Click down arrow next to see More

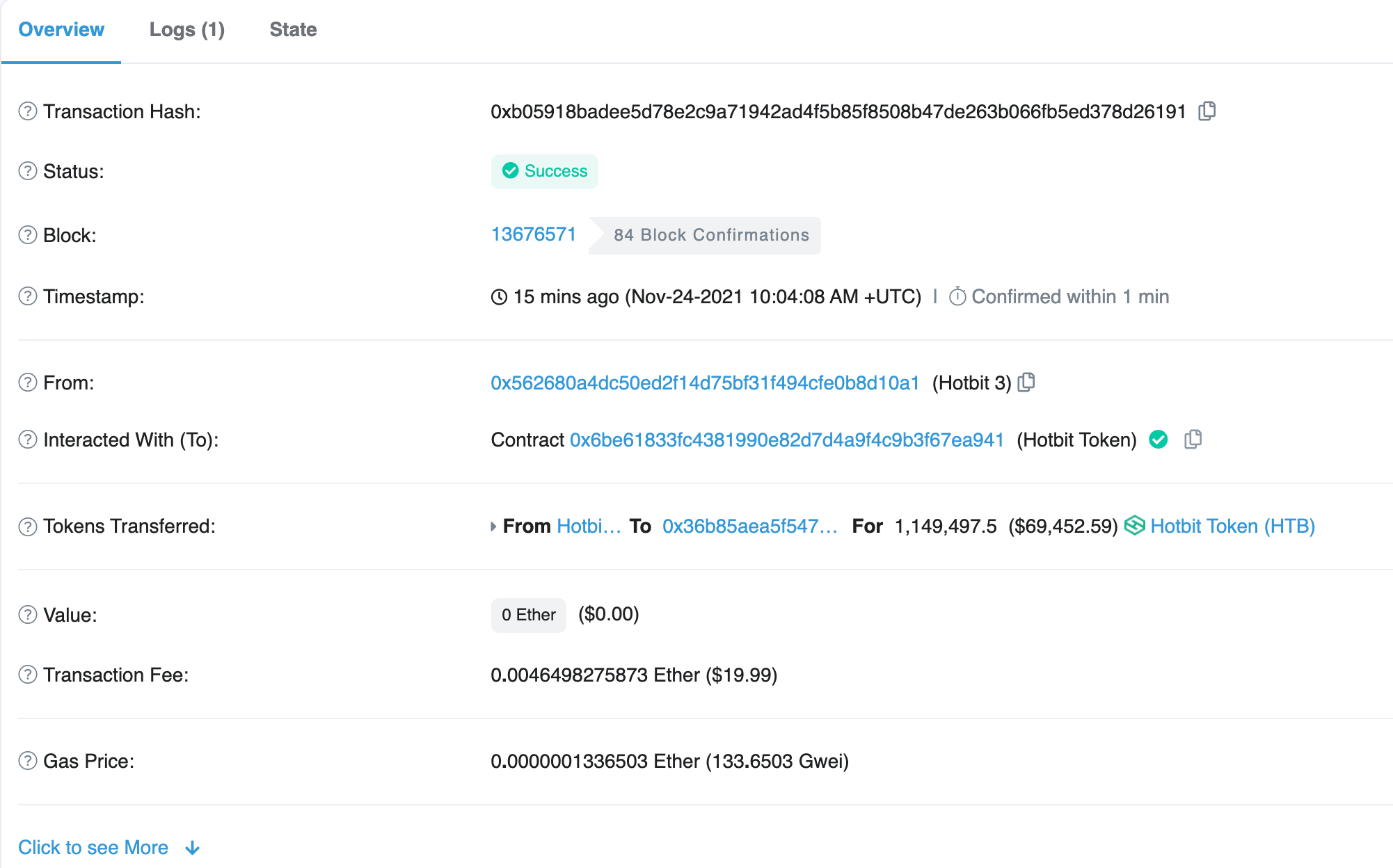(x=193, y=848)
